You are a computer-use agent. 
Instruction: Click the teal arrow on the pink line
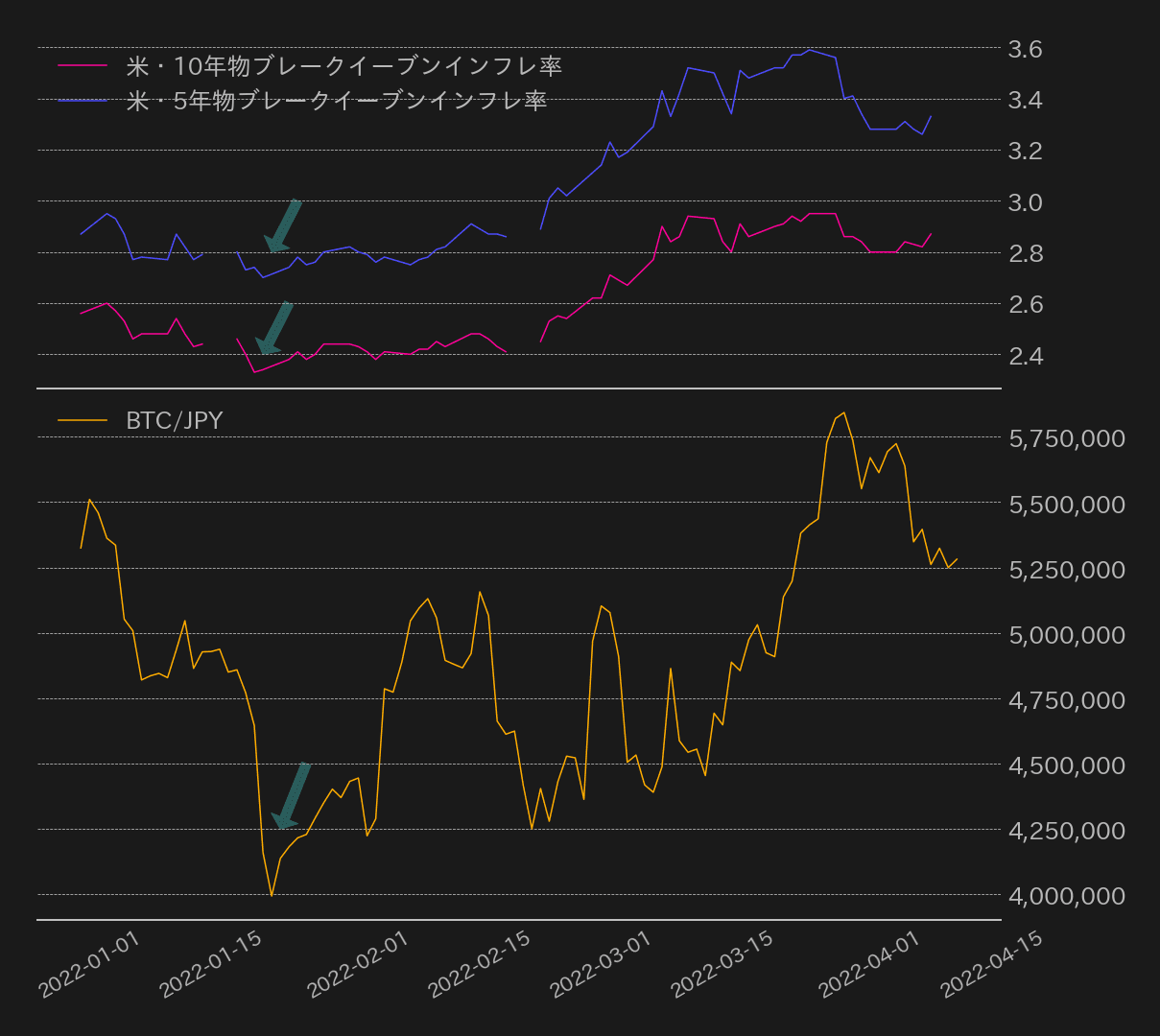tap(273, 326)
